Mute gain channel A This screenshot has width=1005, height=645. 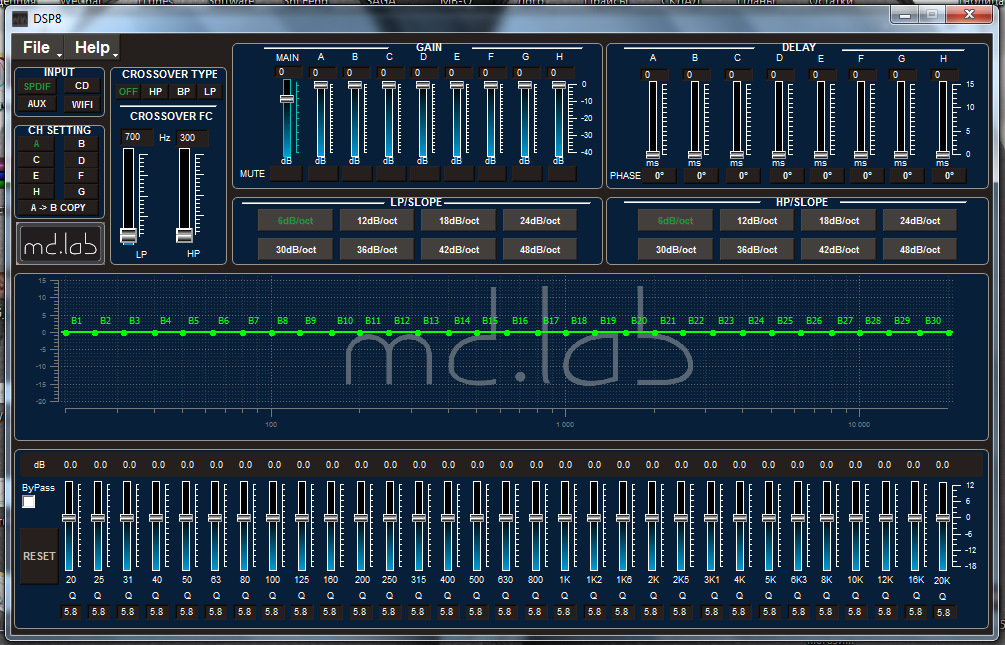(322, 174)
